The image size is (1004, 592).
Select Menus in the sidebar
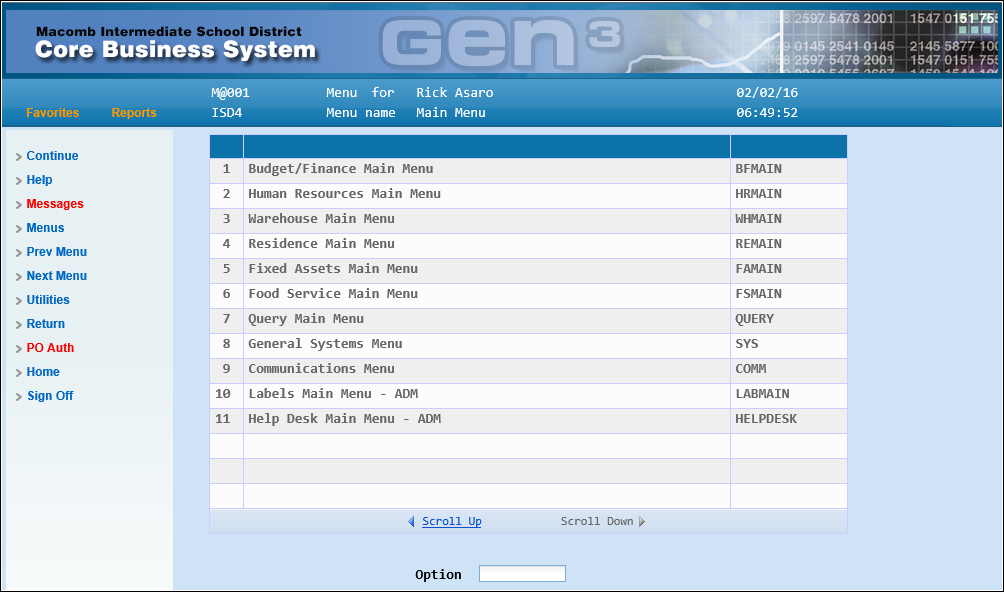tap(45, 228)
